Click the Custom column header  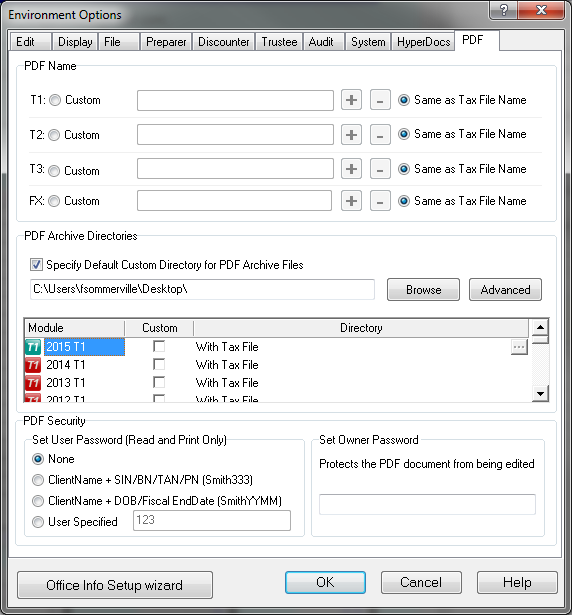(159, 328)
